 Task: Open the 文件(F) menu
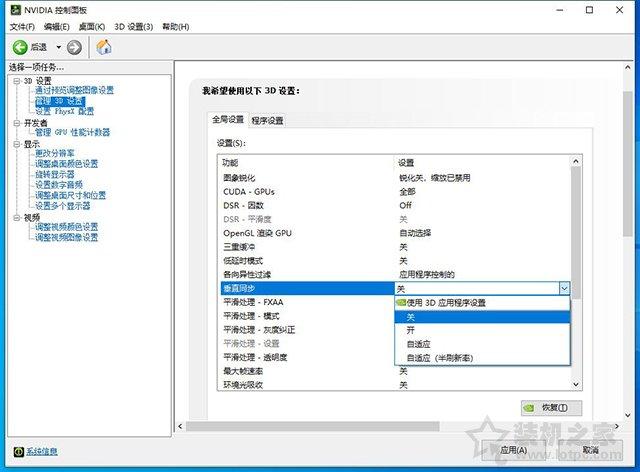click(22, 27)
